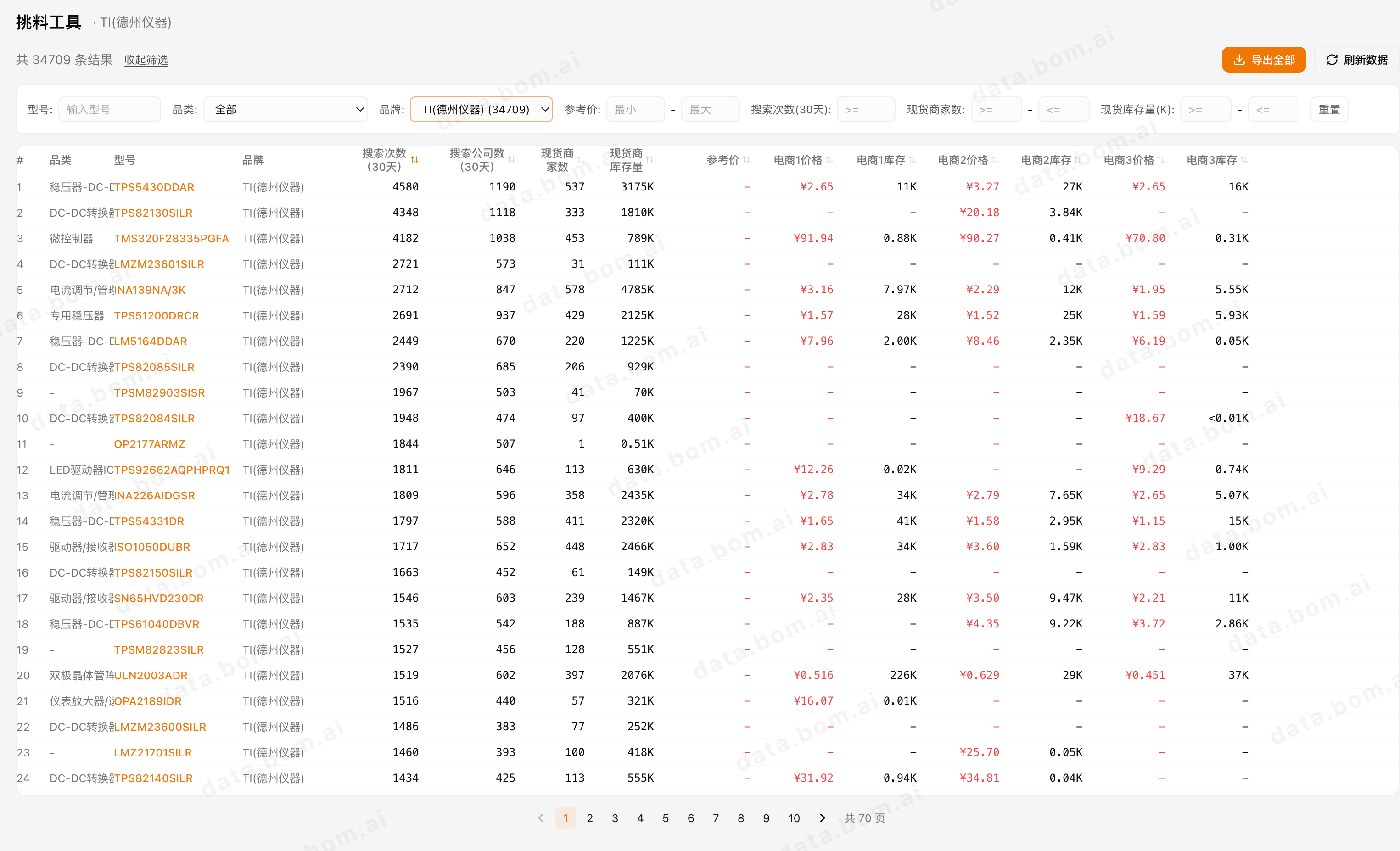Click 刷新数据 refresh button

click(x=1356, y=60)
